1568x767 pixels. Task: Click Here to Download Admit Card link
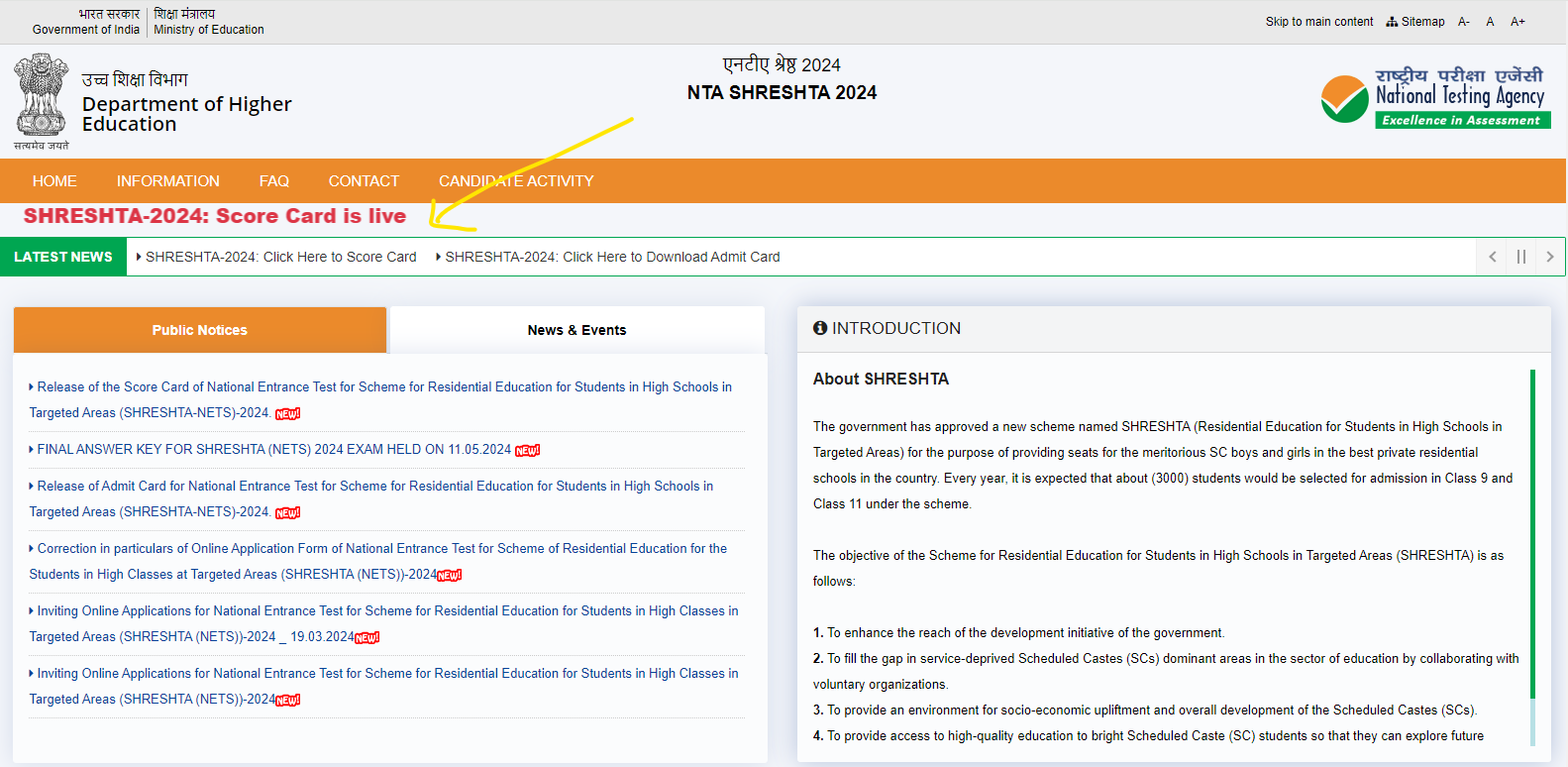[612, 257]
